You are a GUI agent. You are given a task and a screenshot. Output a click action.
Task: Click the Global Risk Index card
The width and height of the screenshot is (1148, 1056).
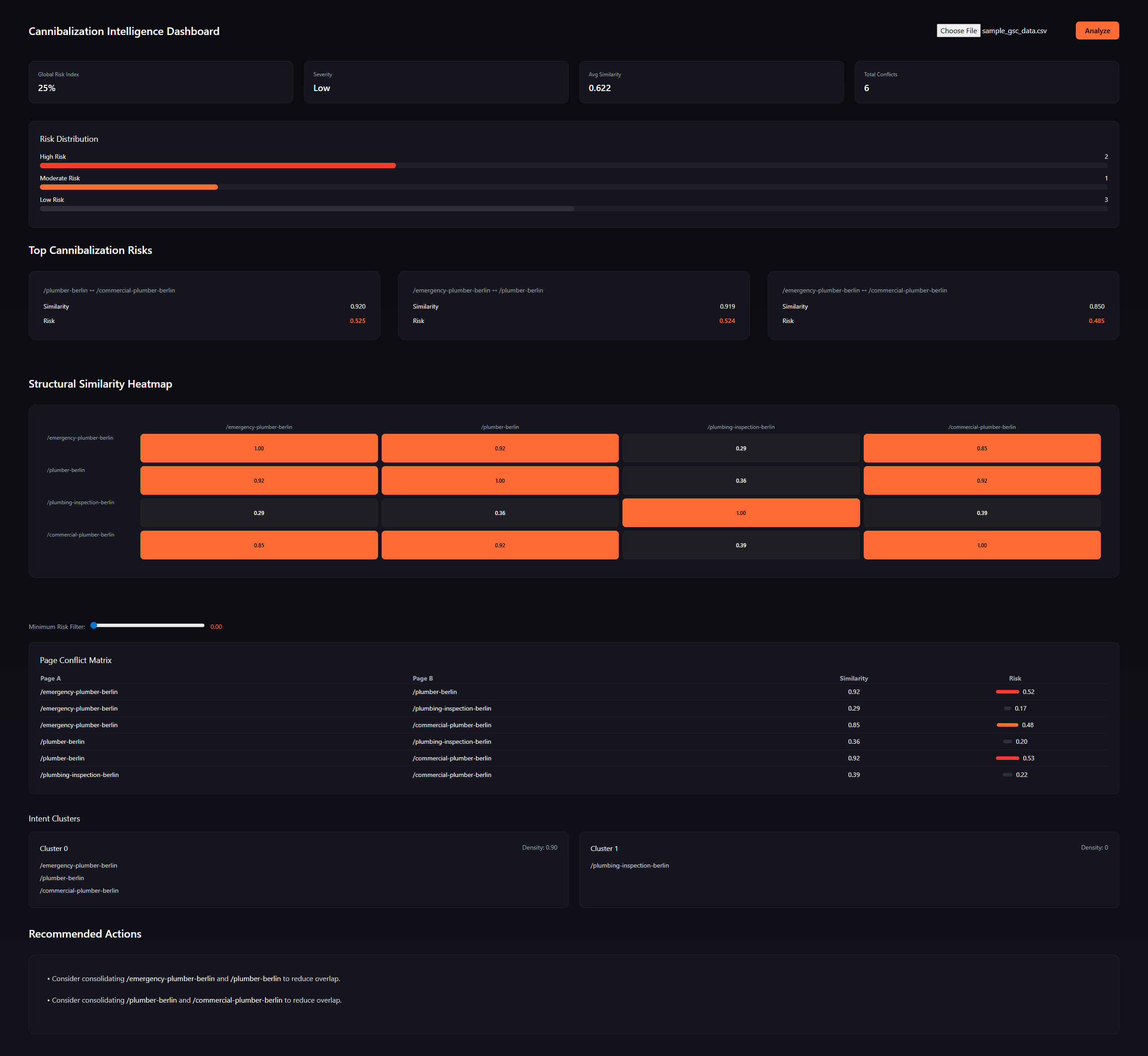(161, 82)
